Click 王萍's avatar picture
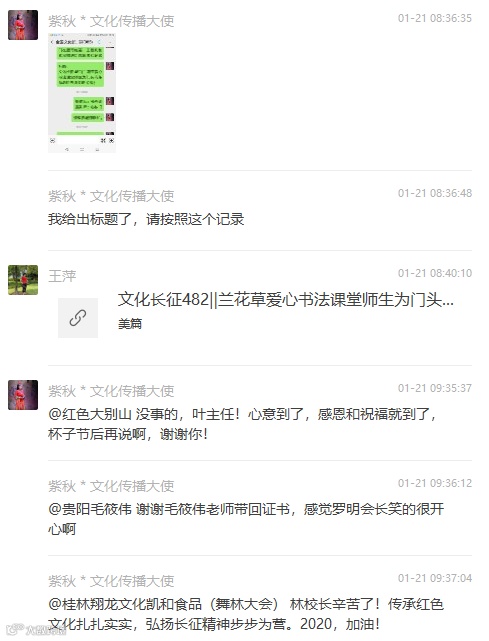The image size is (489, 641). click(23, 280)
